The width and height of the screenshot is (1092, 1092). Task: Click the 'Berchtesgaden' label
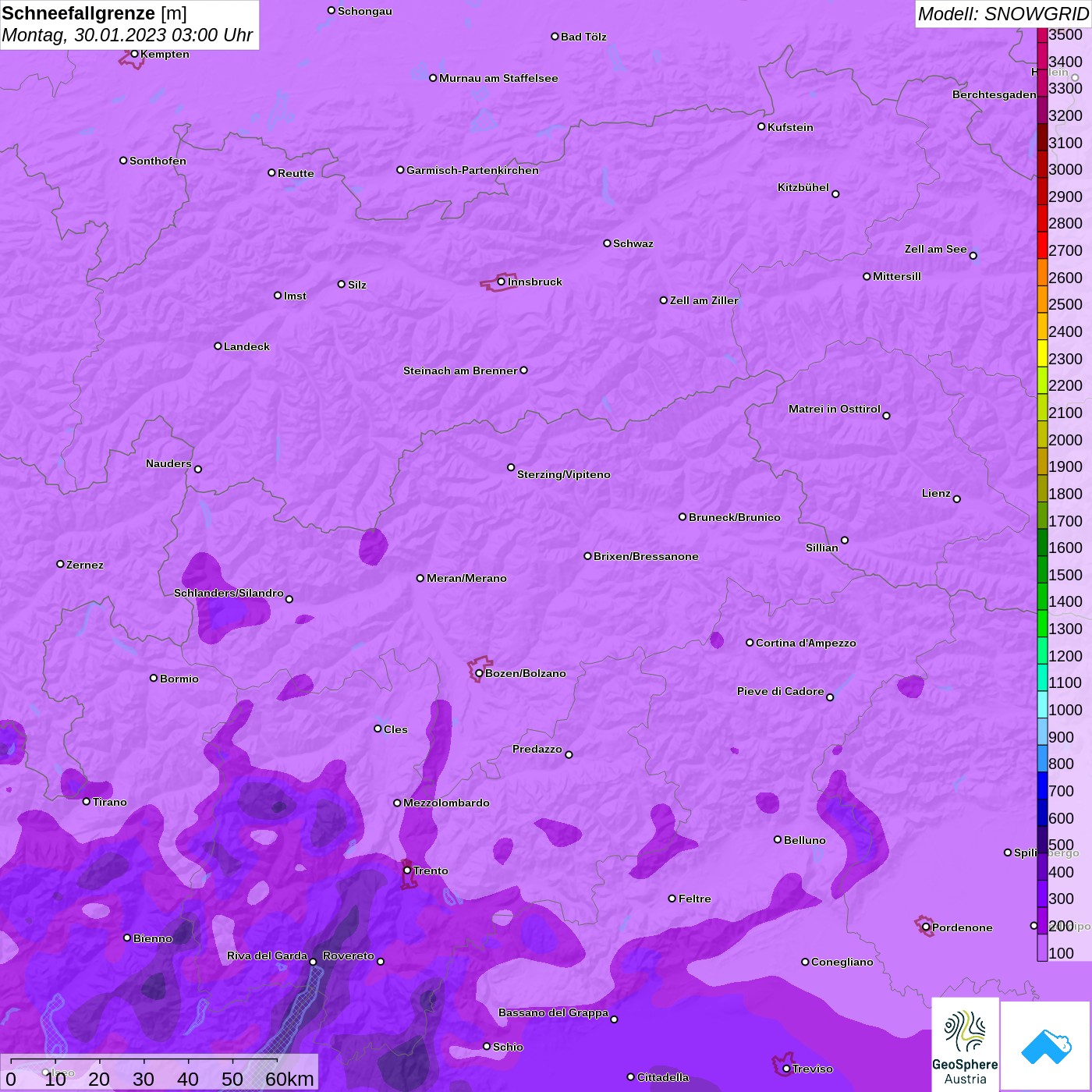[994, 94]
